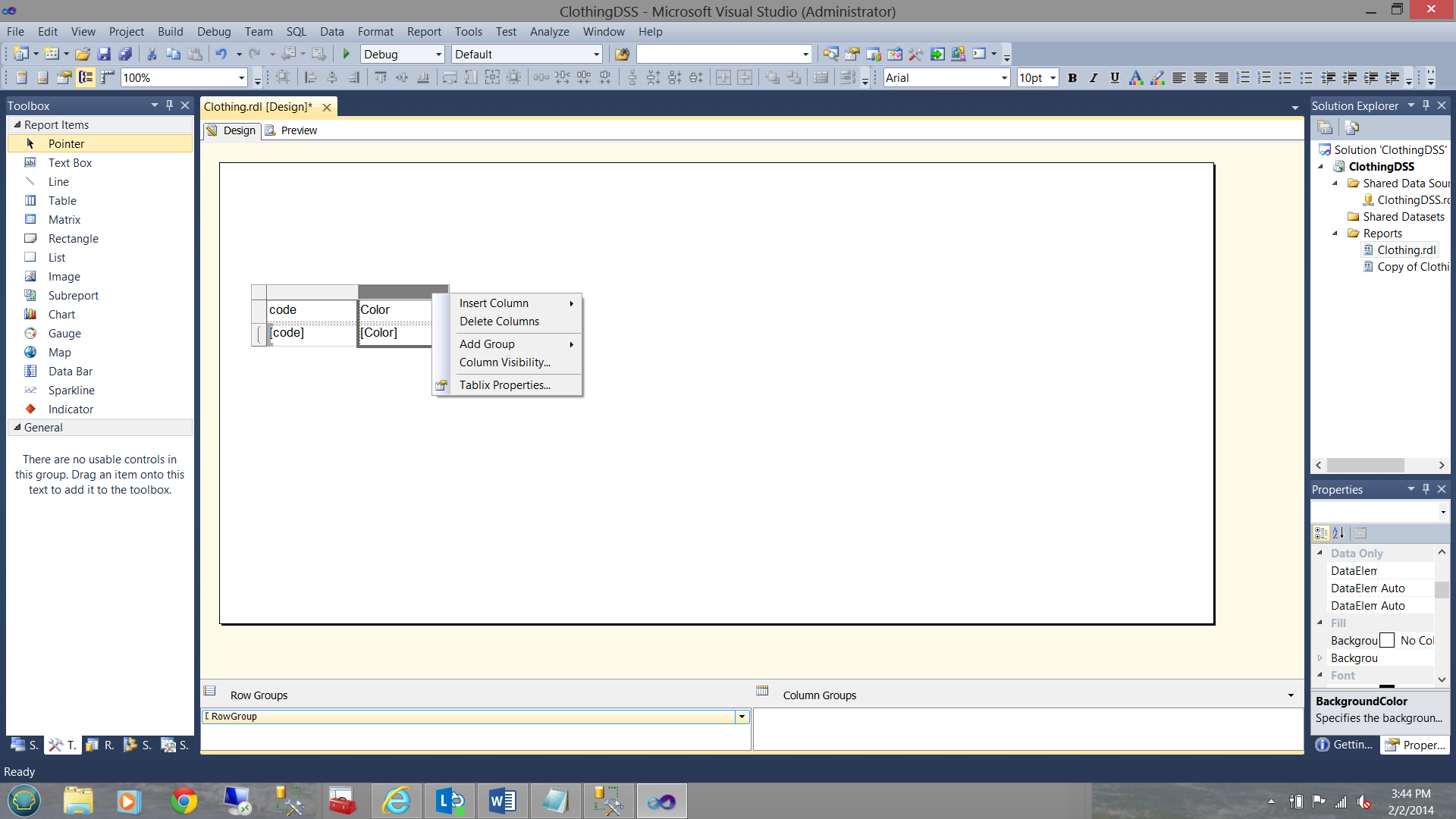This screenshot has height=819, width=1456.
Task: Toggle Italic formatting button
Action: (x=1094, y=77)
